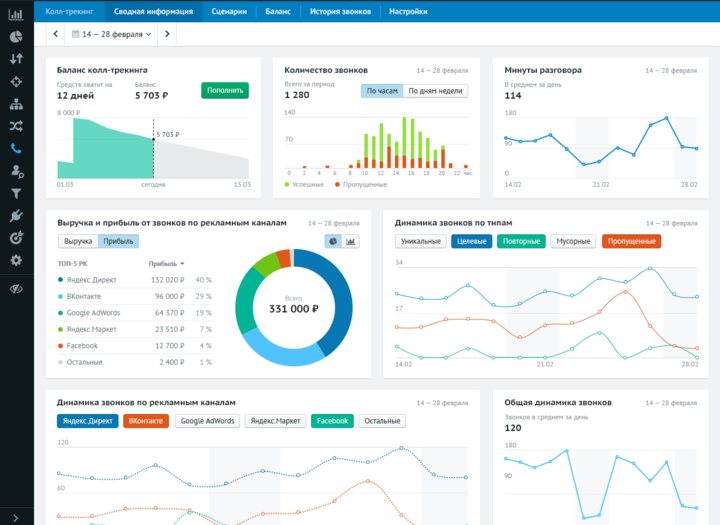Enable the Google AdWords channel filter
This screenshot has height=525, width=720.
pos(207,421)
